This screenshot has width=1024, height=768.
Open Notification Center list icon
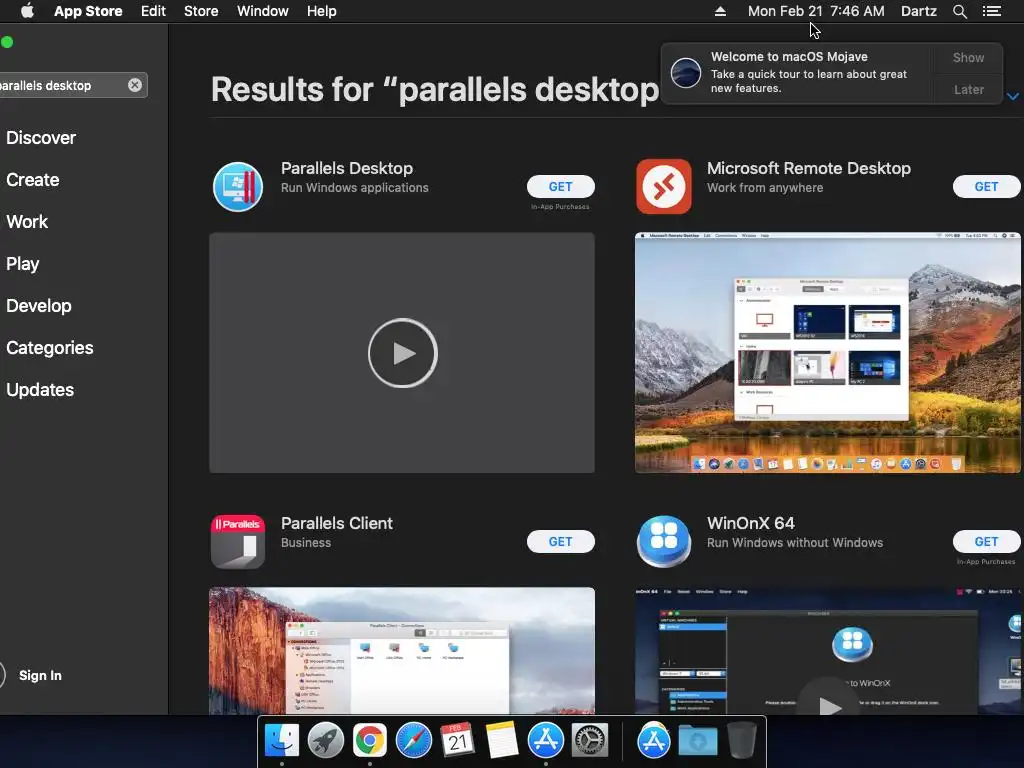991,11
